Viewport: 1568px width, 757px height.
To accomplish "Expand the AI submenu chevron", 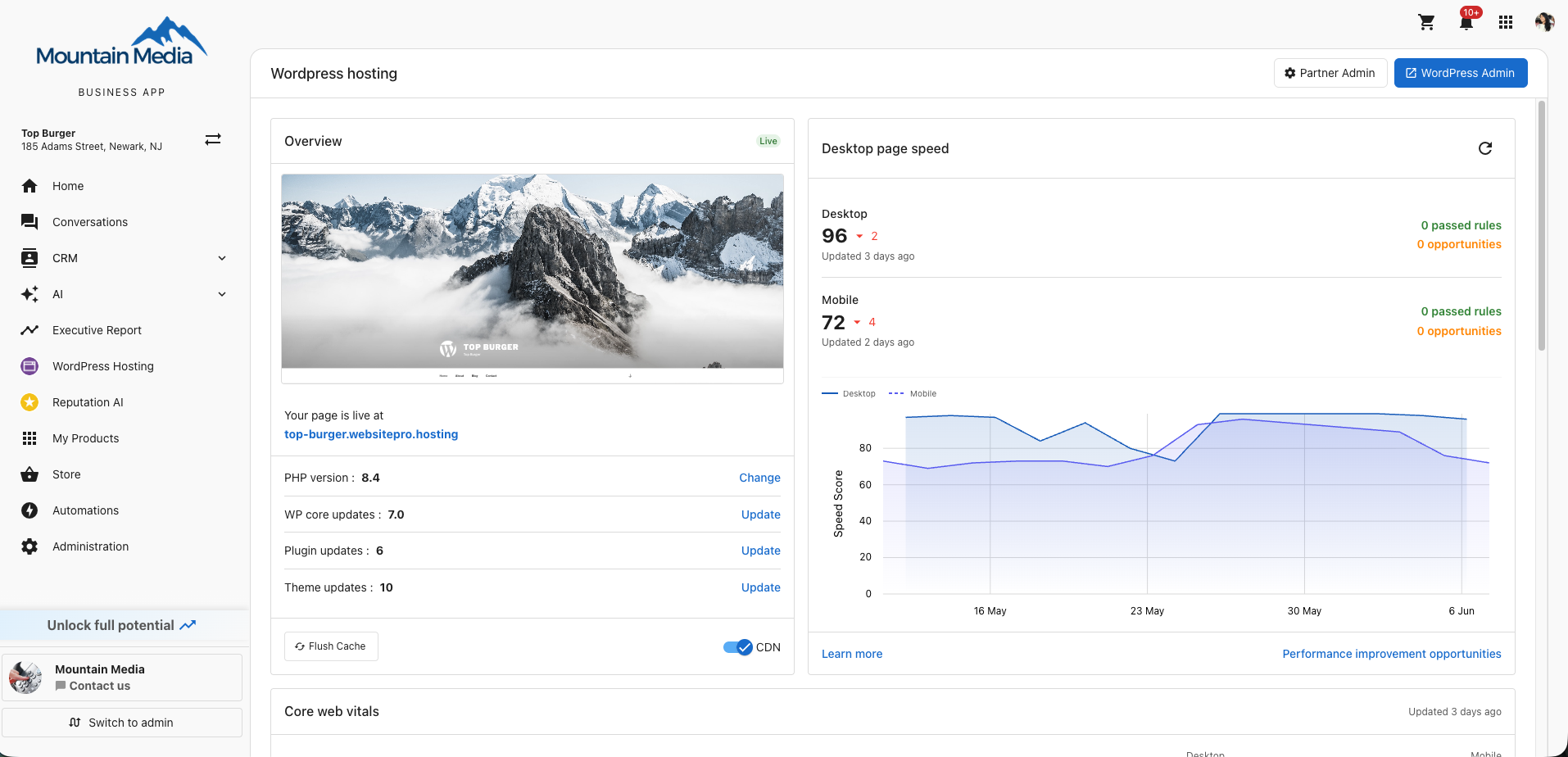I will [222, 294].
